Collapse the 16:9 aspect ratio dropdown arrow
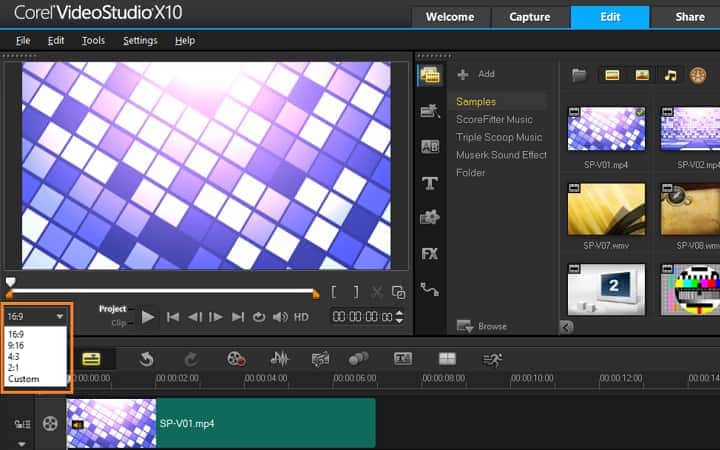 click(60, 317)
